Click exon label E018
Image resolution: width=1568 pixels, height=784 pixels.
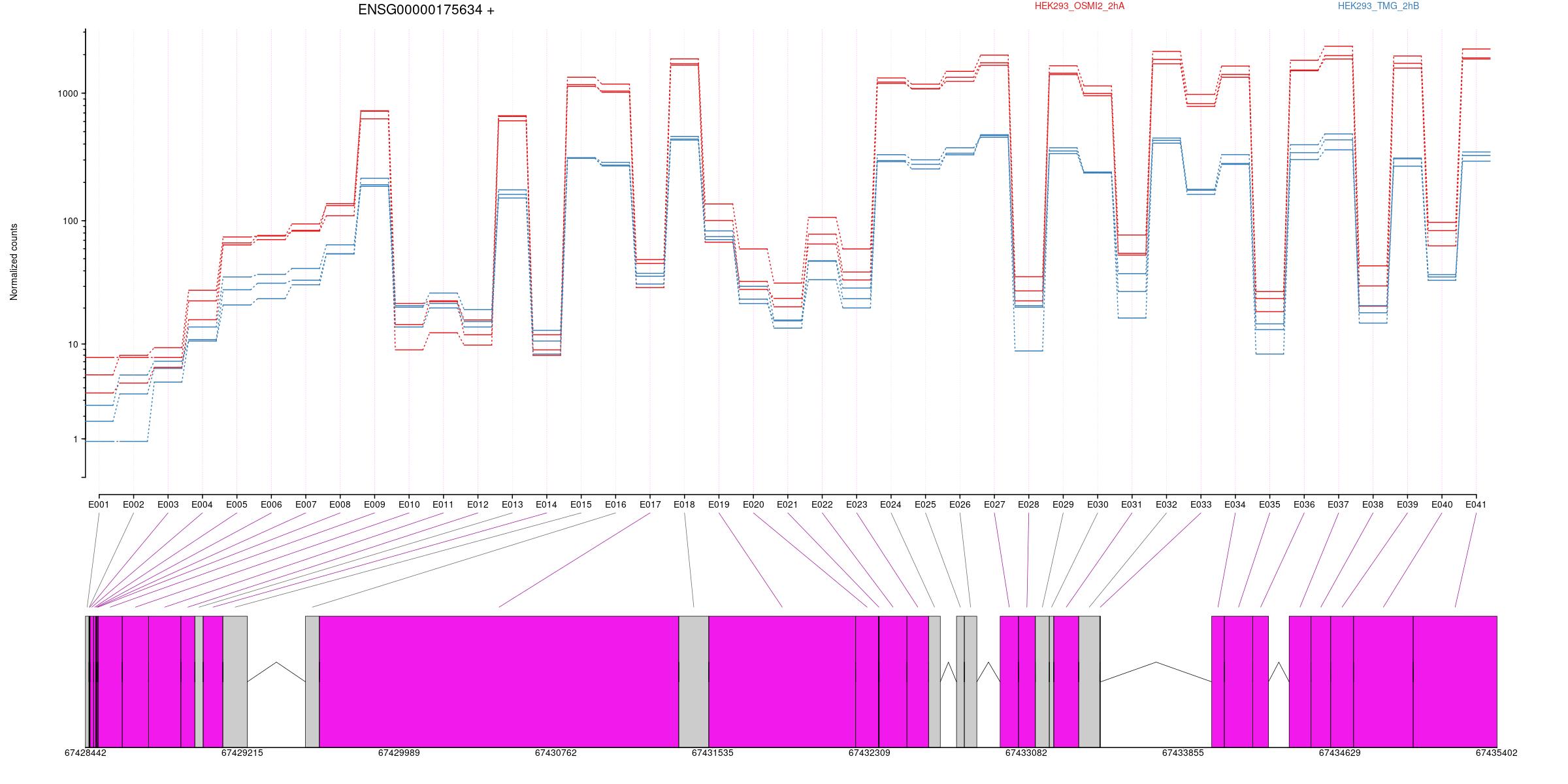click(684, 504)
